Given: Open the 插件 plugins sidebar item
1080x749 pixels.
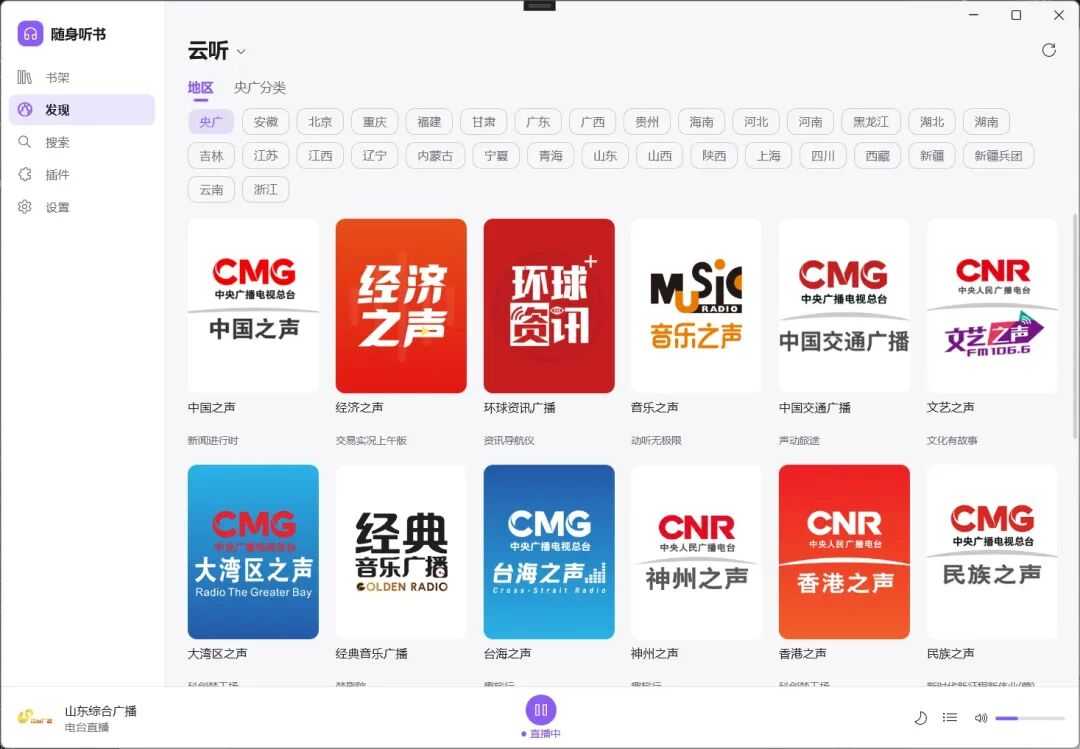Looking at the screenshot, I should pyautogui.click(x=81, y=174).
